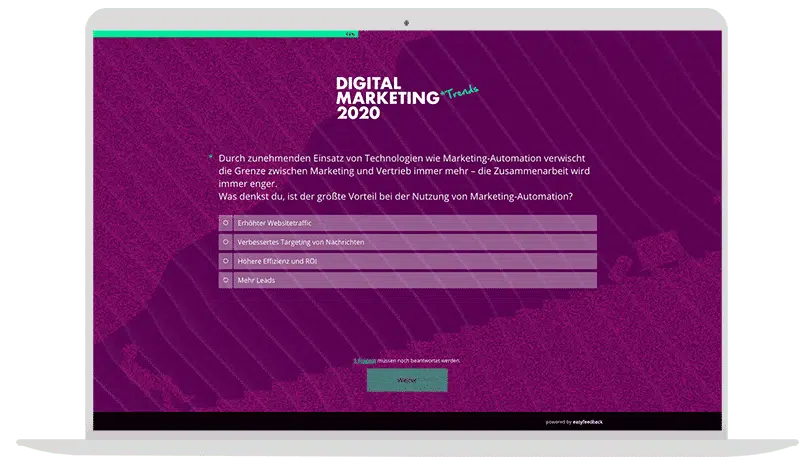Click the green survey progress bar
The width and height of the screenshot is (806, 470).
point(220,34)
